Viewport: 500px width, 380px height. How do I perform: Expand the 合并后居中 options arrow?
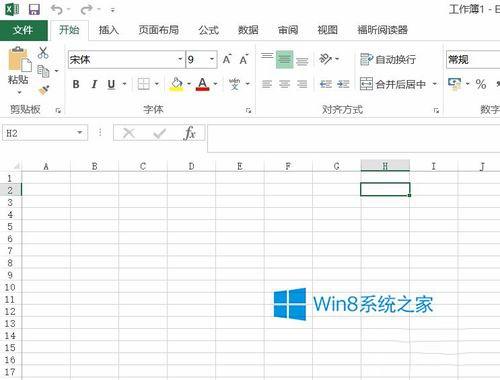[435, 84]
